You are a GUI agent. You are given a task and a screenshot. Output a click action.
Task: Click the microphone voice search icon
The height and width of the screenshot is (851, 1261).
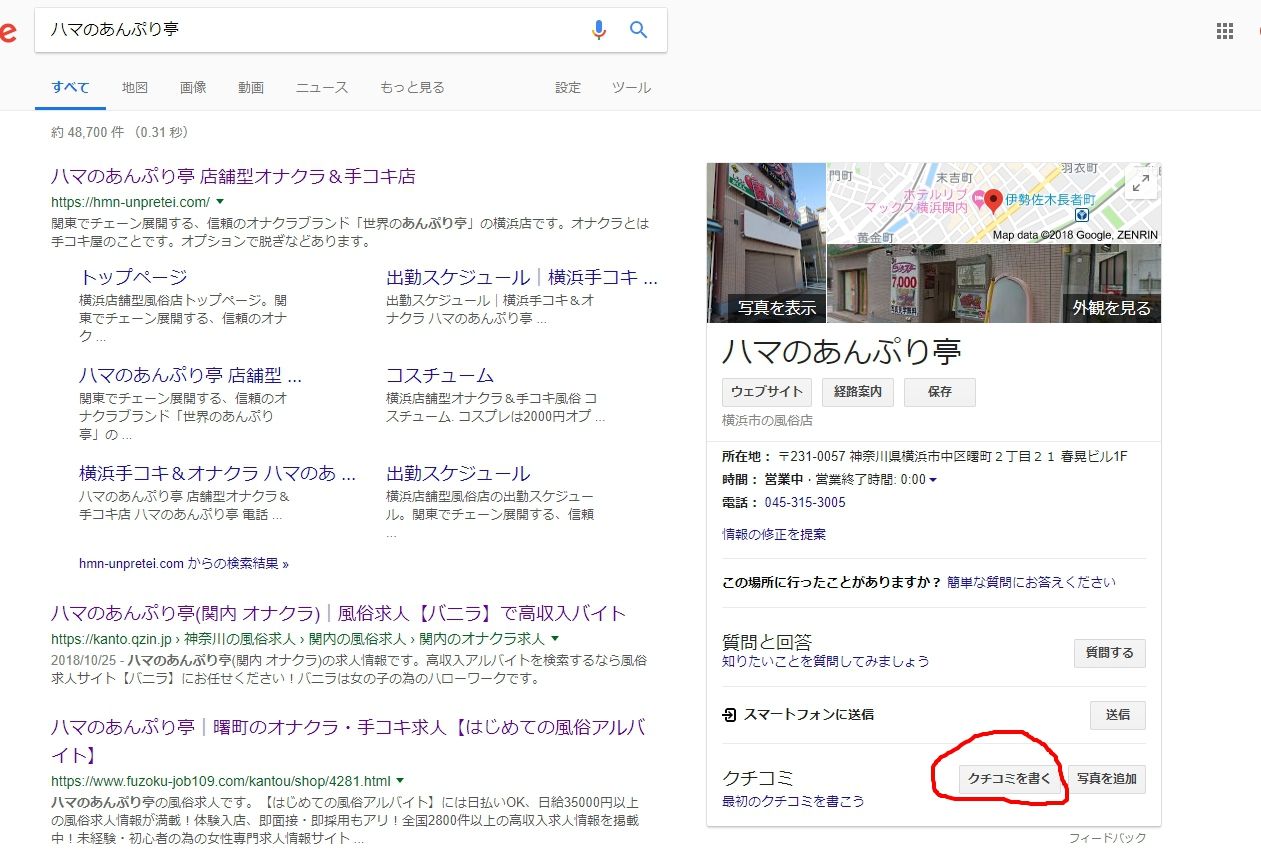(598, 30)
